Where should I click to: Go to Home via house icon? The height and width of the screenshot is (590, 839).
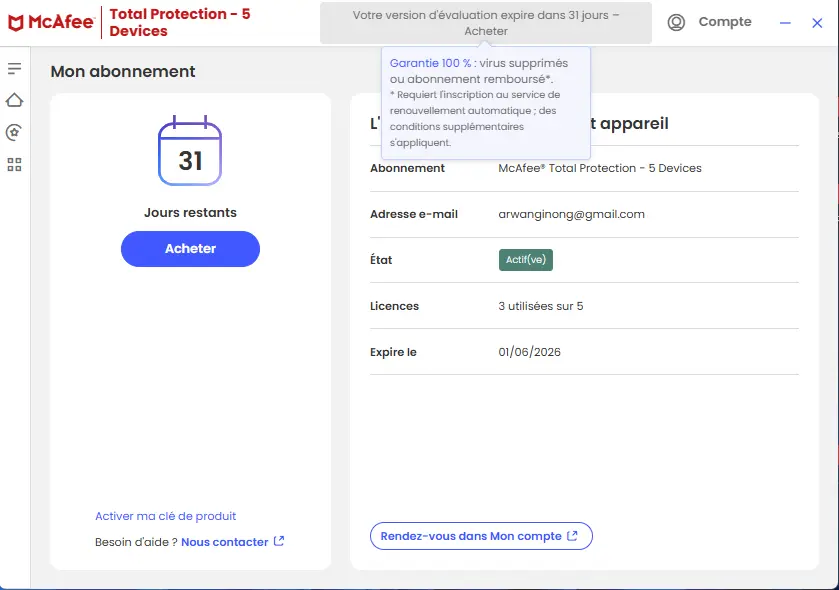pos(14,100)
